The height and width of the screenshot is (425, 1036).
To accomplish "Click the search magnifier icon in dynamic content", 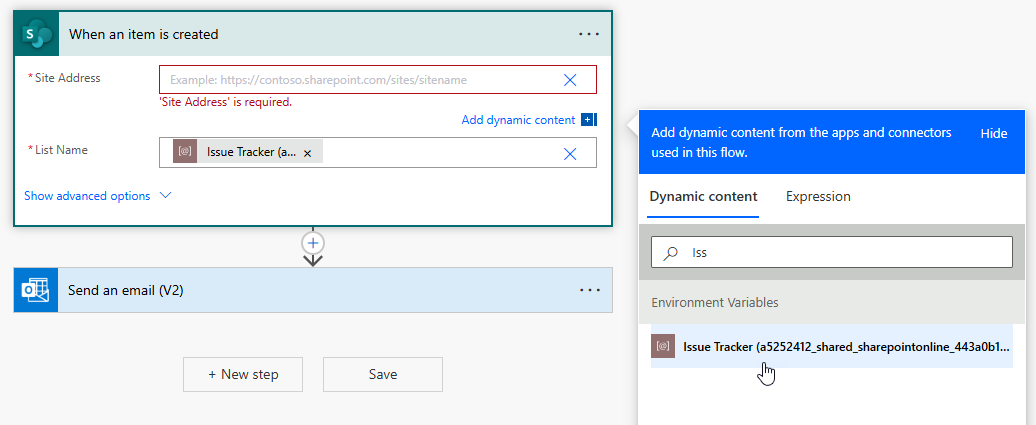I will click(x=670, y=252).
